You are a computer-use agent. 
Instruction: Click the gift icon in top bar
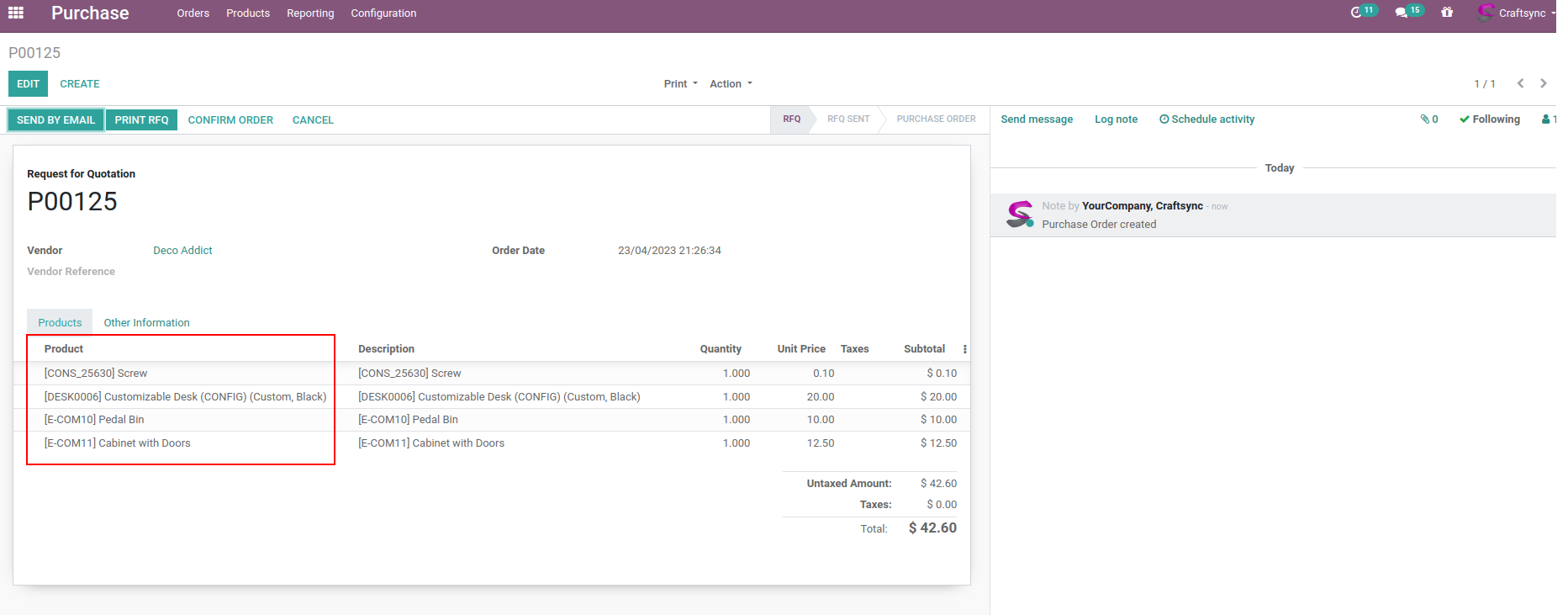pyautogui.click(x=1447, y=13)
